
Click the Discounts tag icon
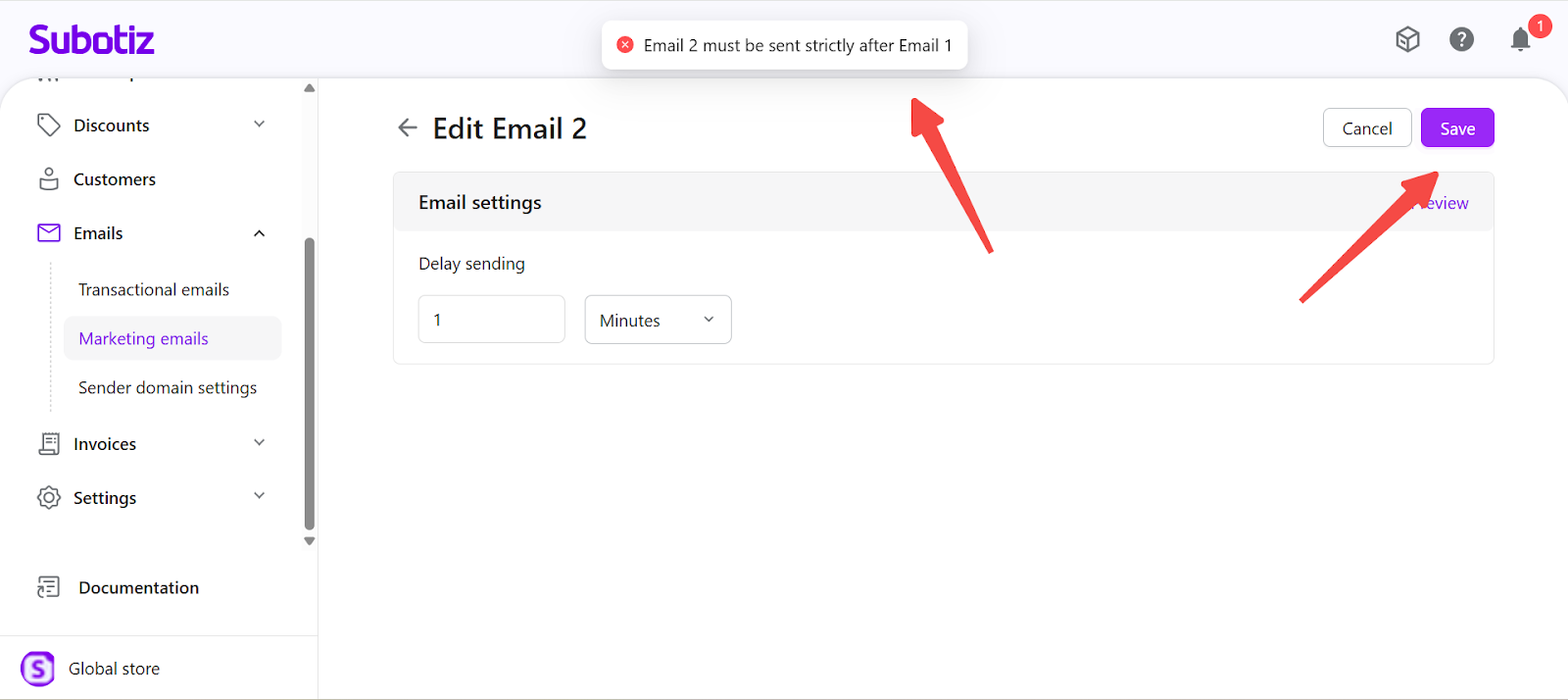49,125
